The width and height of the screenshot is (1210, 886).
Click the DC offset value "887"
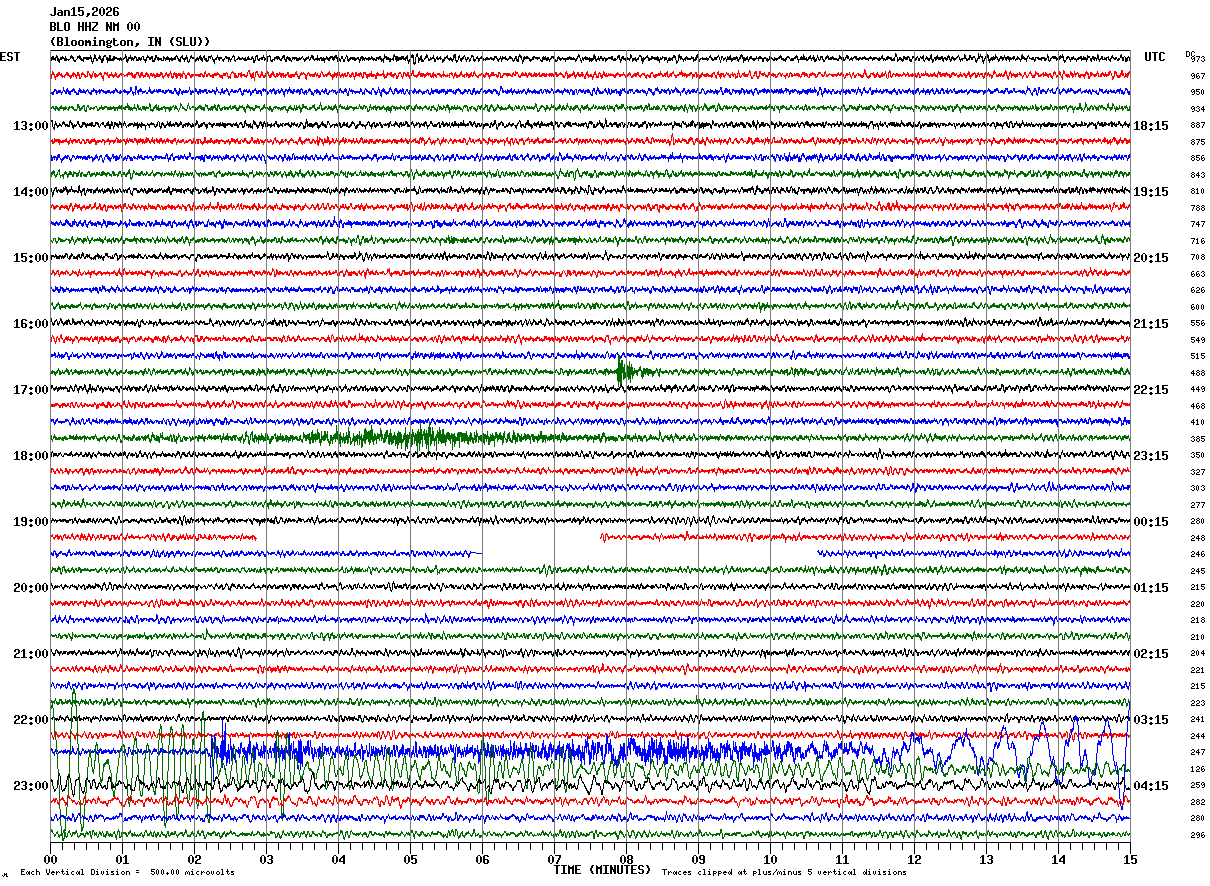(1198, 125)
